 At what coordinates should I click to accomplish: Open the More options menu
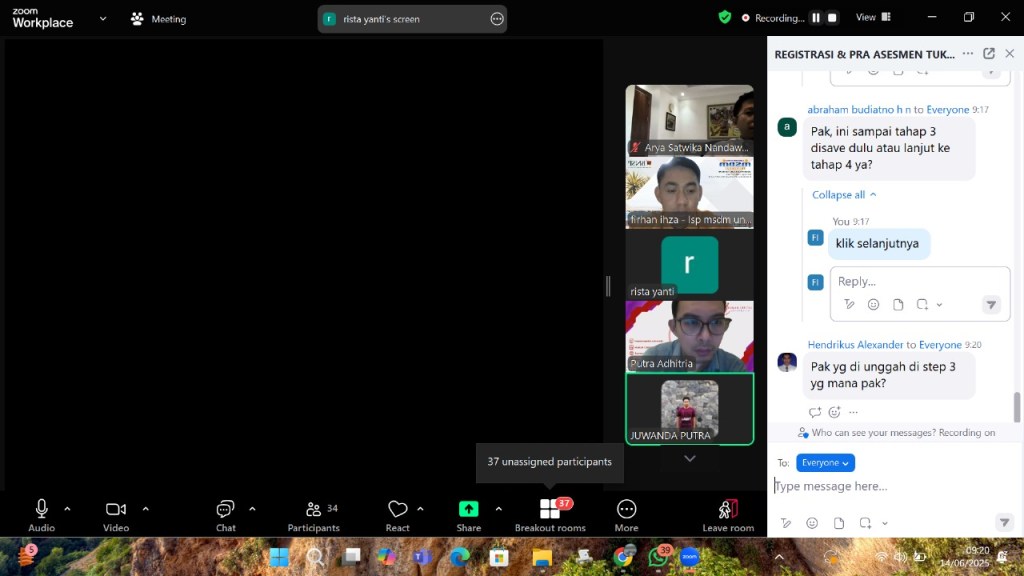(627, 510)
